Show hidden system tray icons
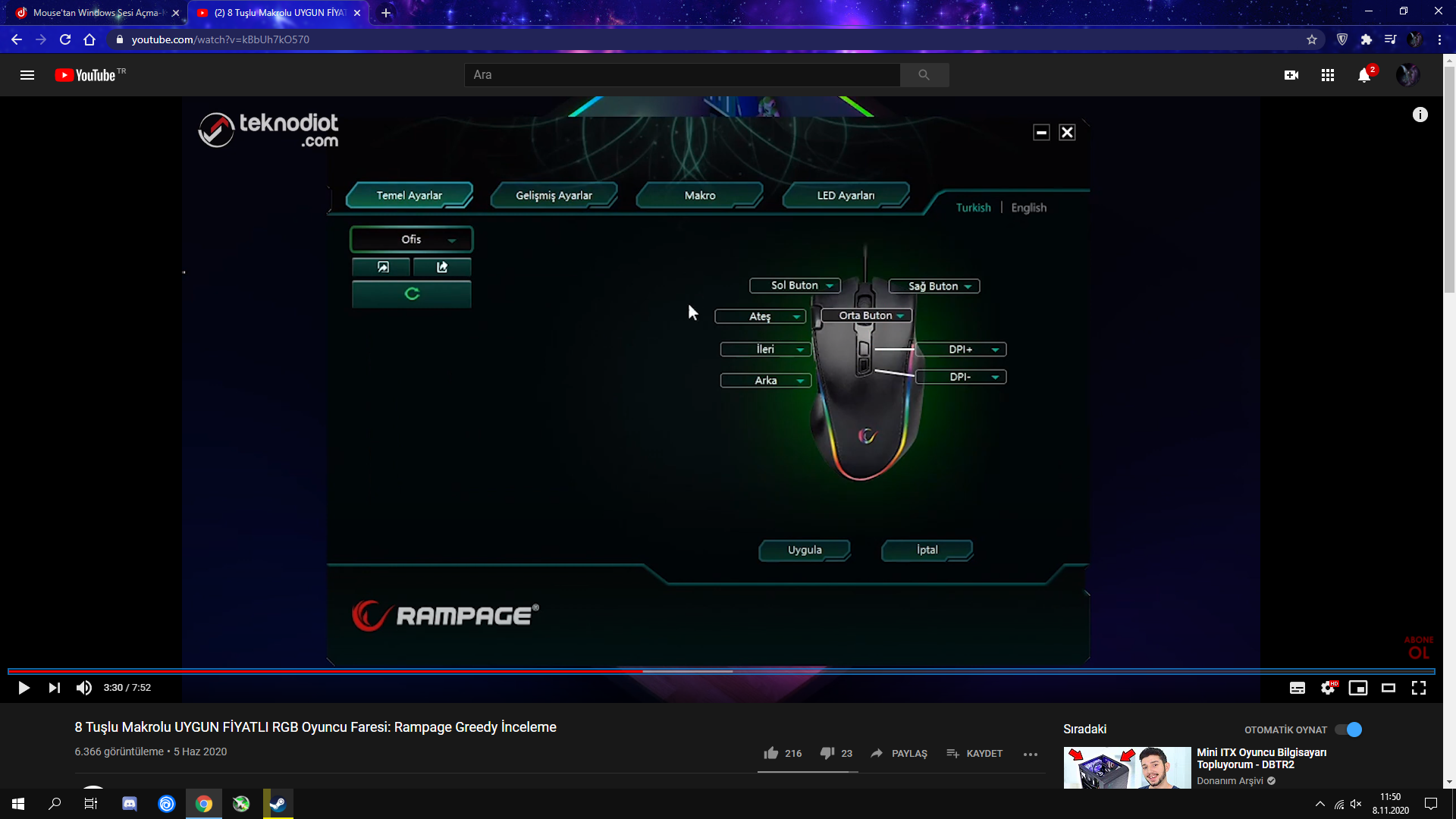The image size is (1456, 819). click(x=1320, y=804)
